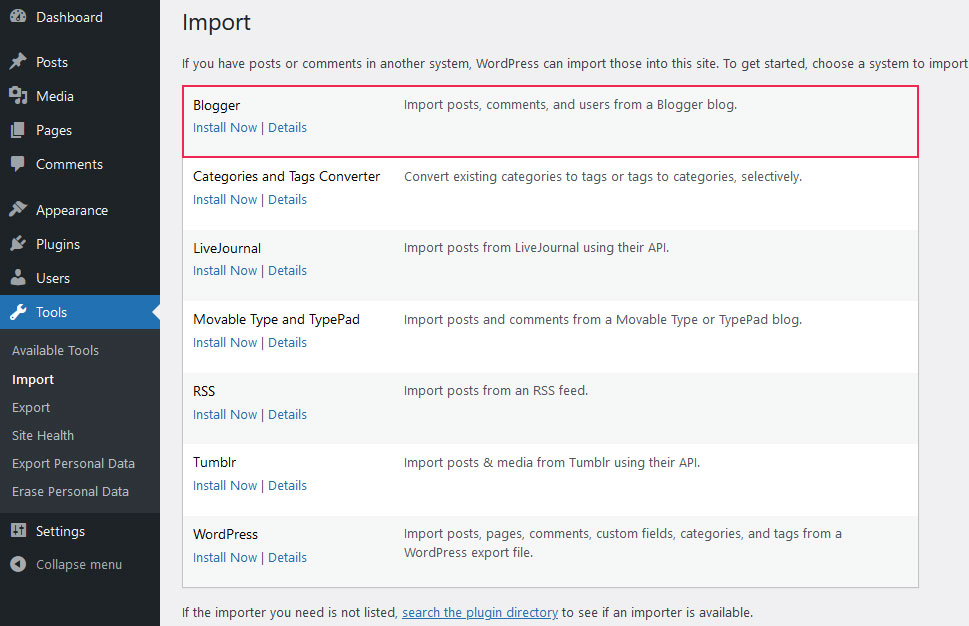Click the Collapse menu arrow icon

[x=18, y=564]
